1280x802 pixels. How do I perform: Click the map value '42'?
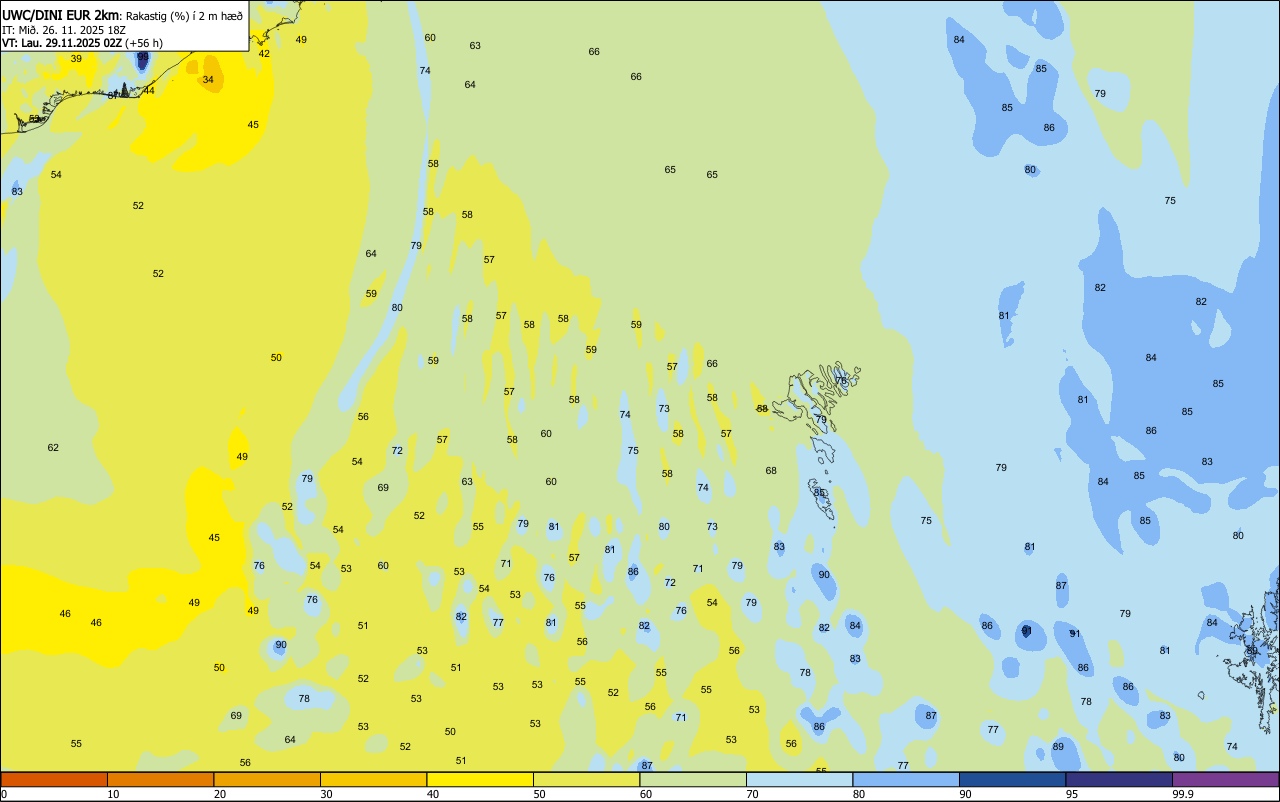click(x=264, y=54)
